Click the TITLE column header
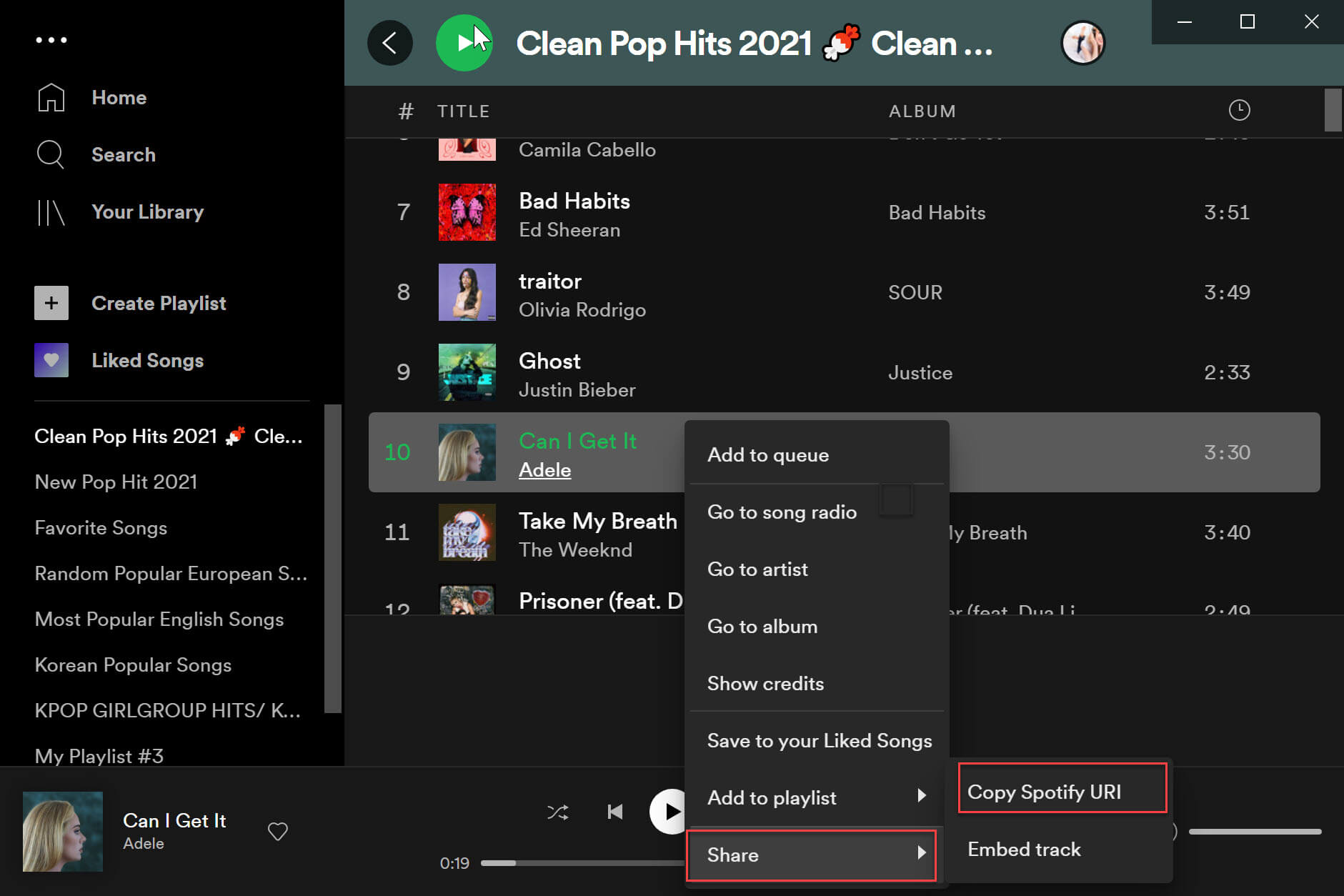 (464, 111)
